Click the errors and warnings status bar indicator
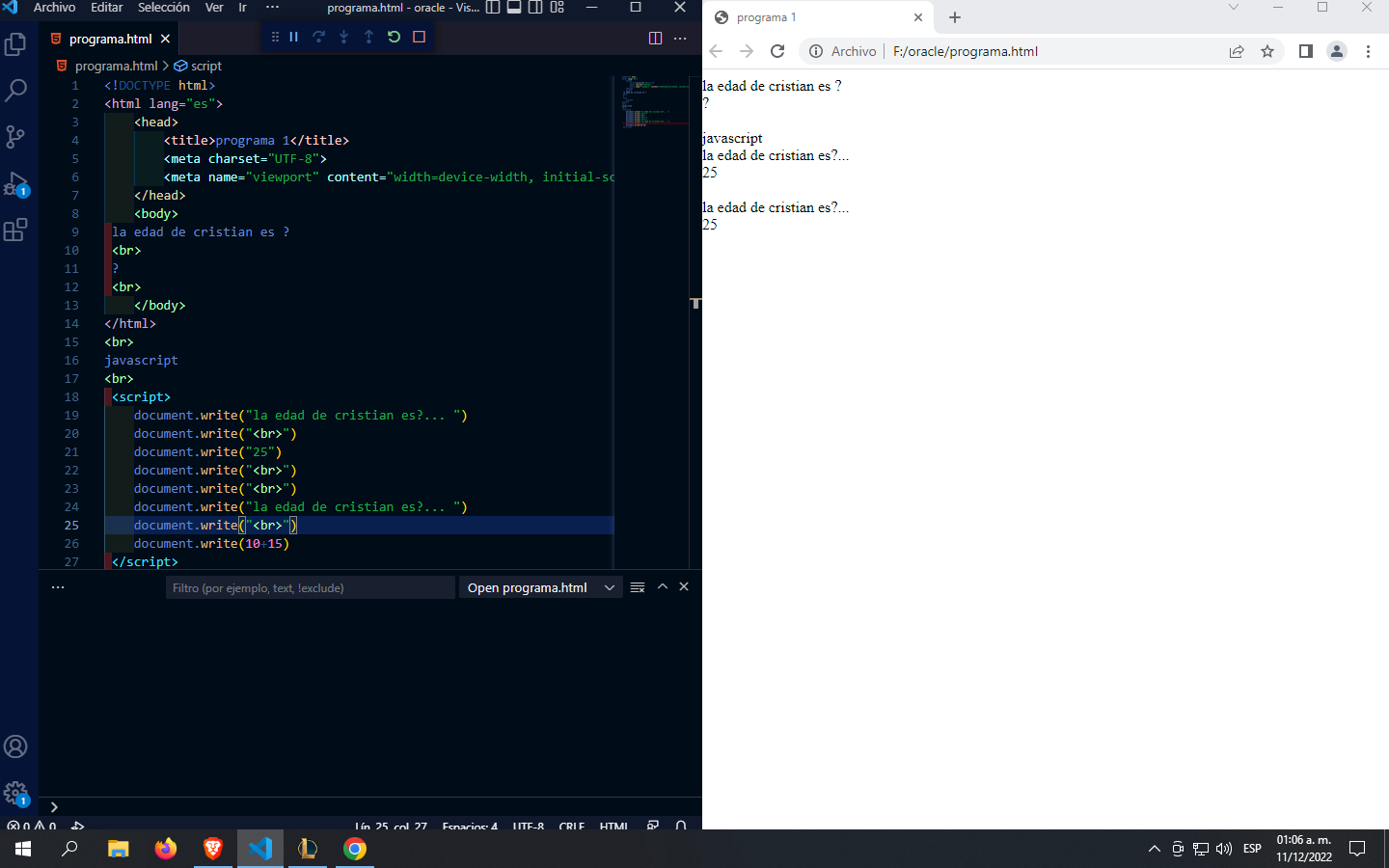 31,826
